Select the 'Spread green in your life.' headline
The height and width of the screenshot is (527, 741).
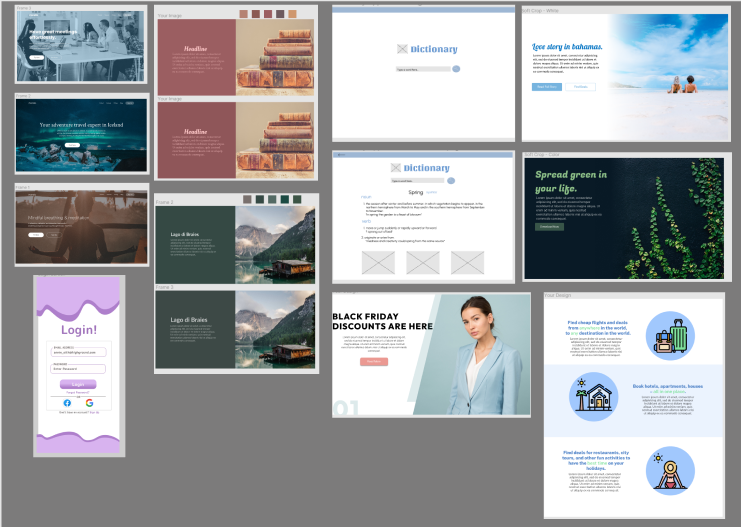[x=571, y=181]
